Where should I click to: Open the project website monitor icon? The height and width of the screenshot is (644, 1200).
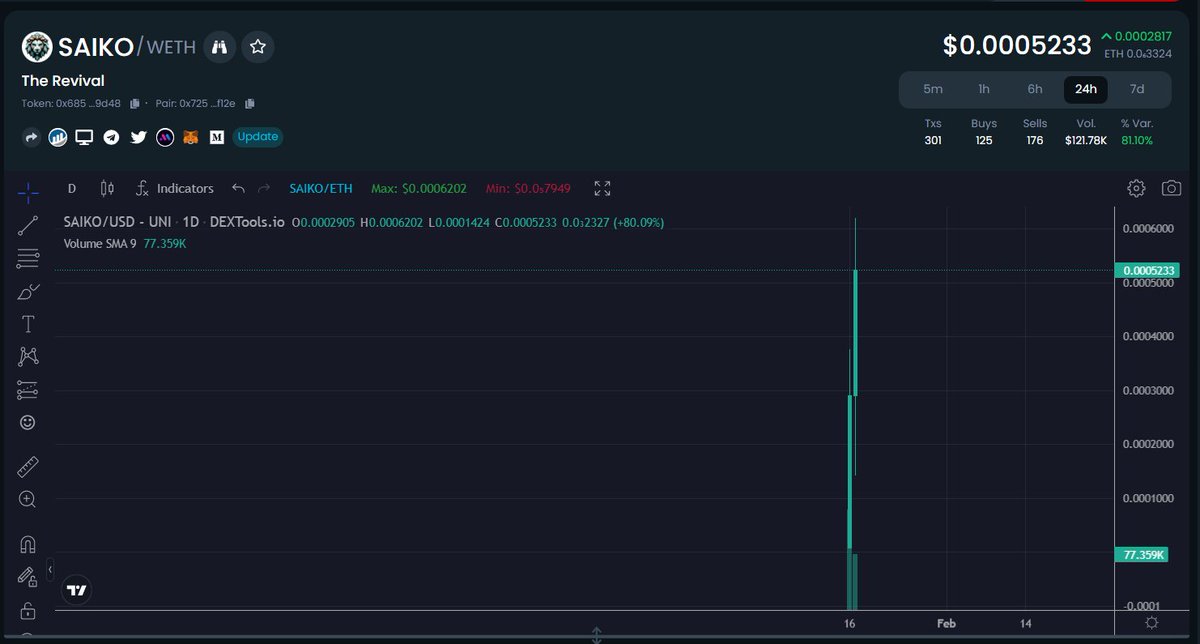coord(85,137)
